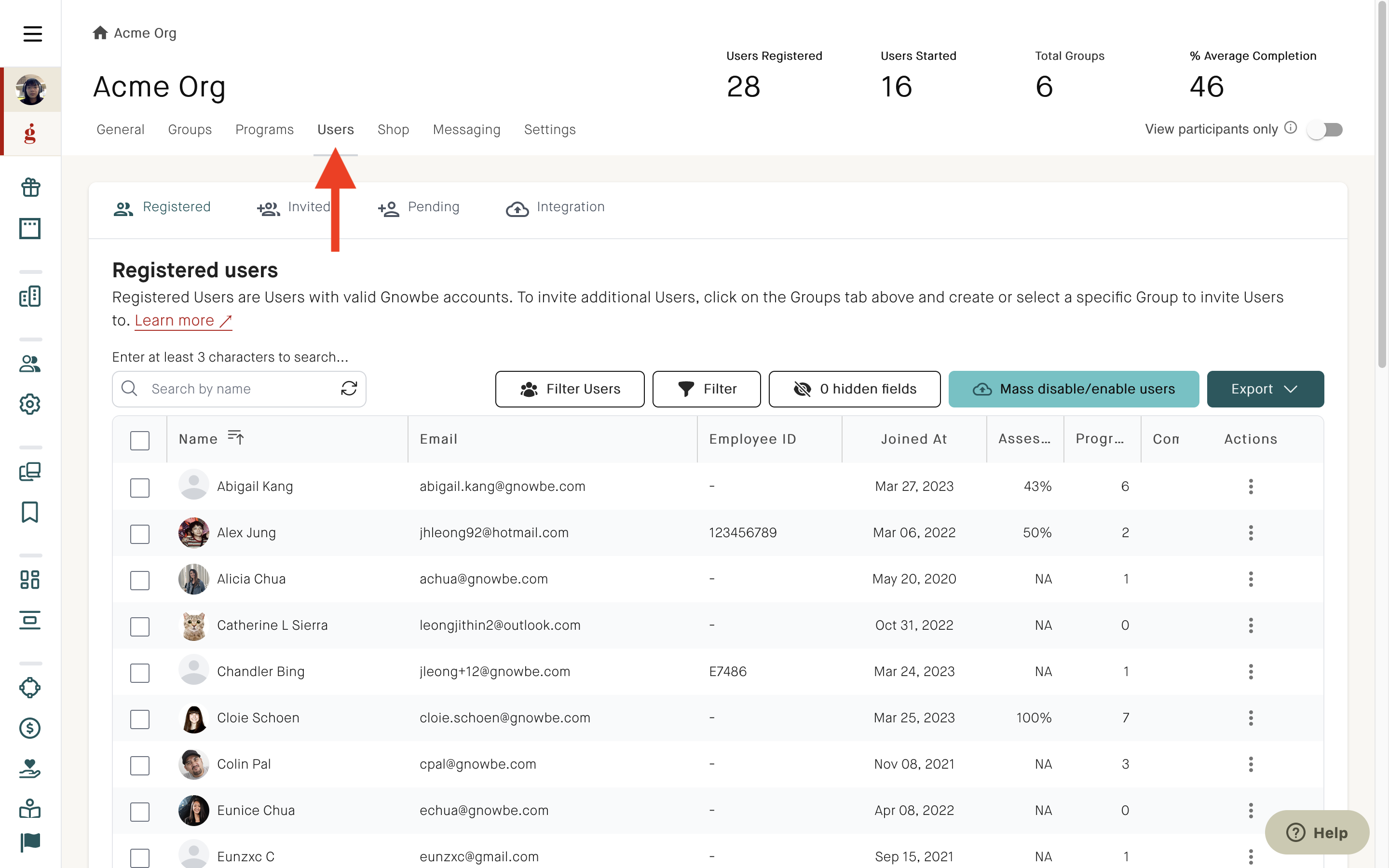Click the bookmark sidebar icon
The height and width of the screenshot is (868, 1389).
click(30, 512)
